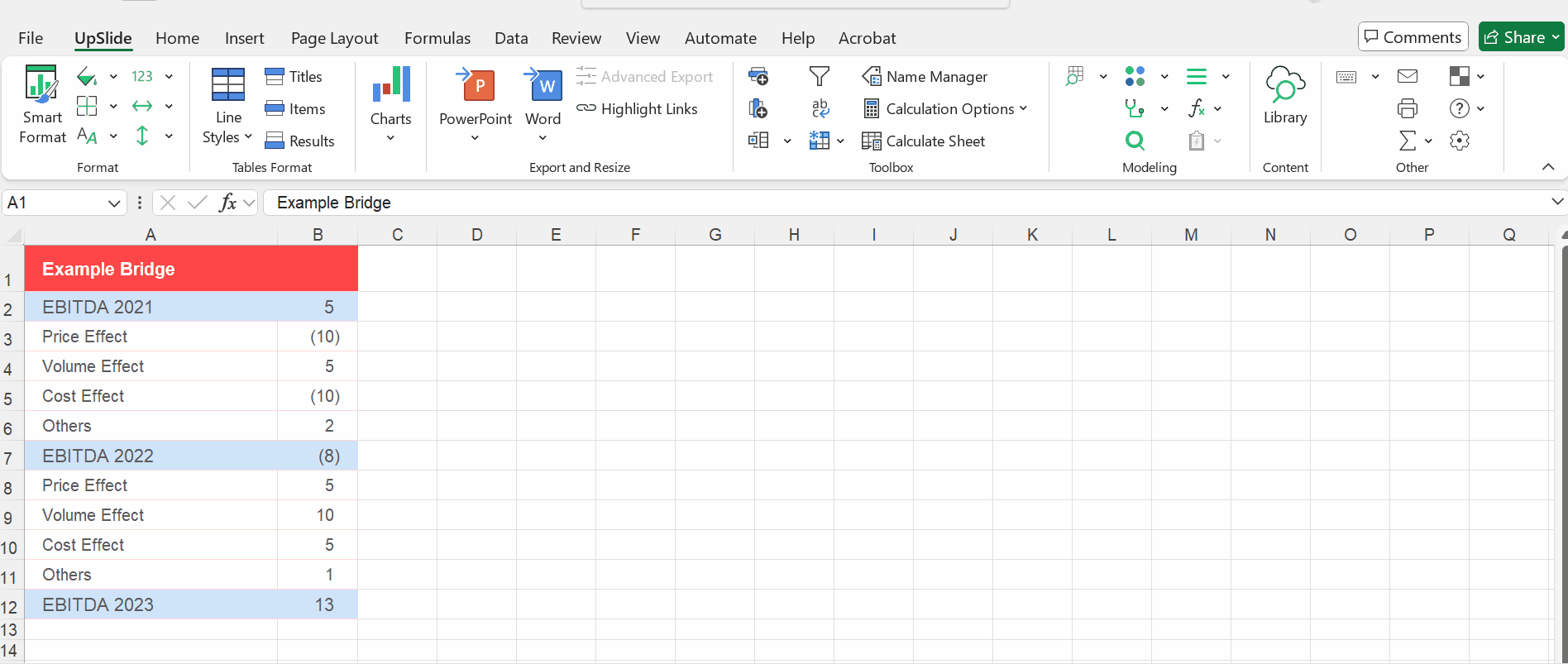
Task: Open the Name Box dropdown arrow
Action: click(x=114, y=203)
